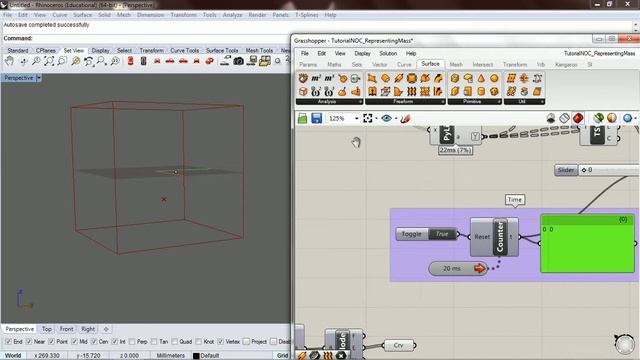The image size is (640, 360).
Task: Open file with Grasshopper green folder icon
Action: [302, 118]
